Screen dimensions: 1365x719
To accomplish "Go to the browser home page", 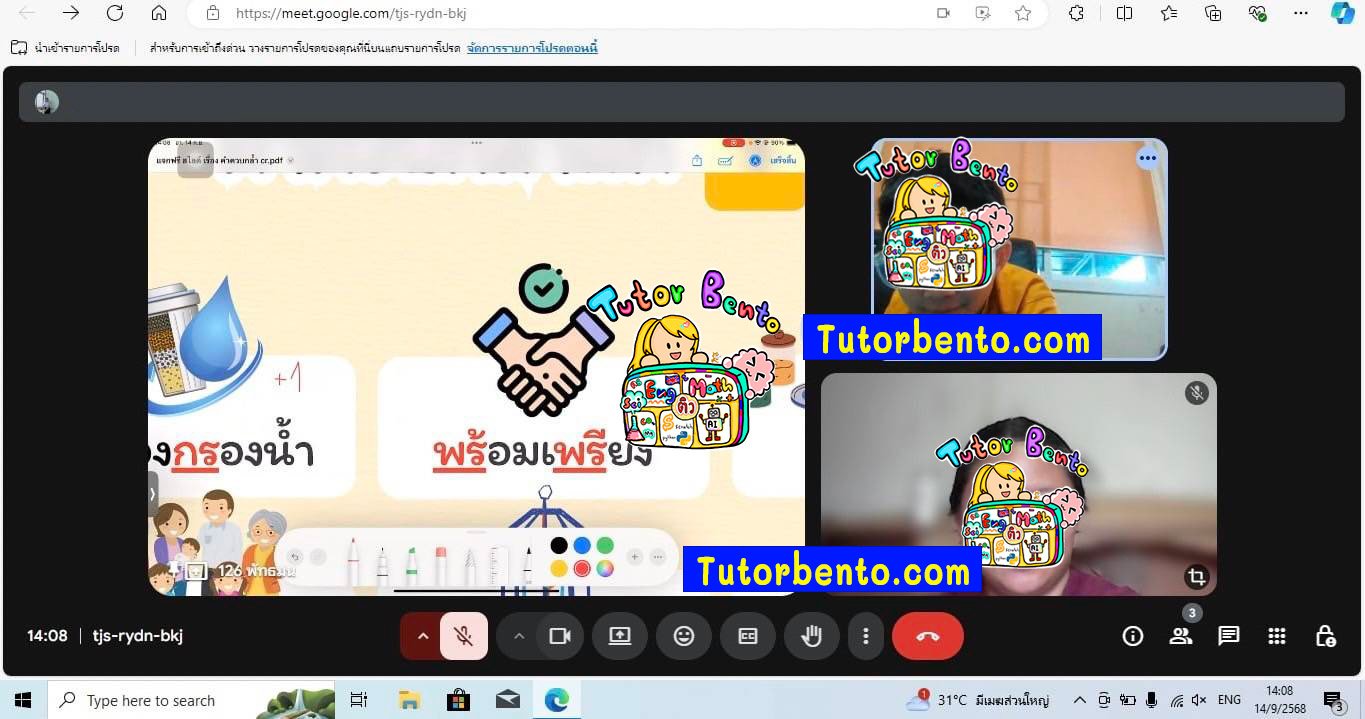I will (x=159, y=13).
